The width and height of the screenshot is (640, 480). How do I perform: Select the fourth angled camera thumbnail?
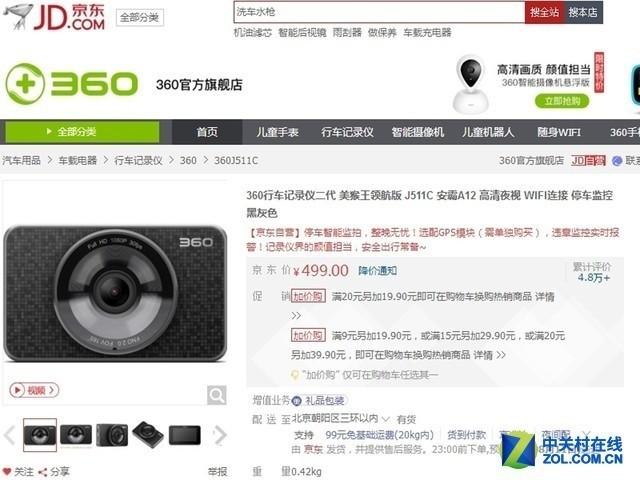tap(148, 435)
